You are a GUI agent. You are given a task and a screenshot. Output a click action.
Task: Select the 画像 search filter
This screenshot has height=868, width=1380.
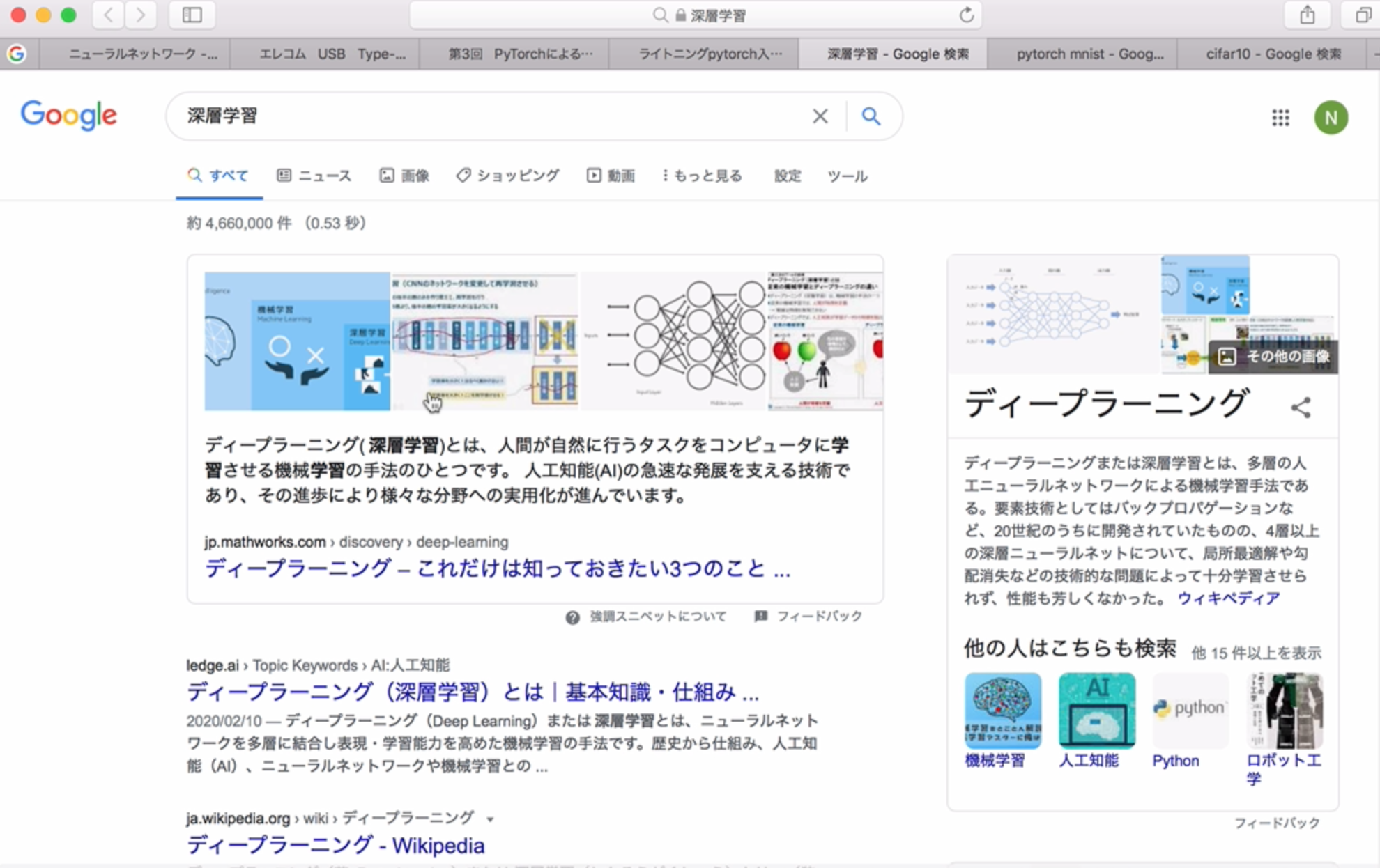click(404, 176)
